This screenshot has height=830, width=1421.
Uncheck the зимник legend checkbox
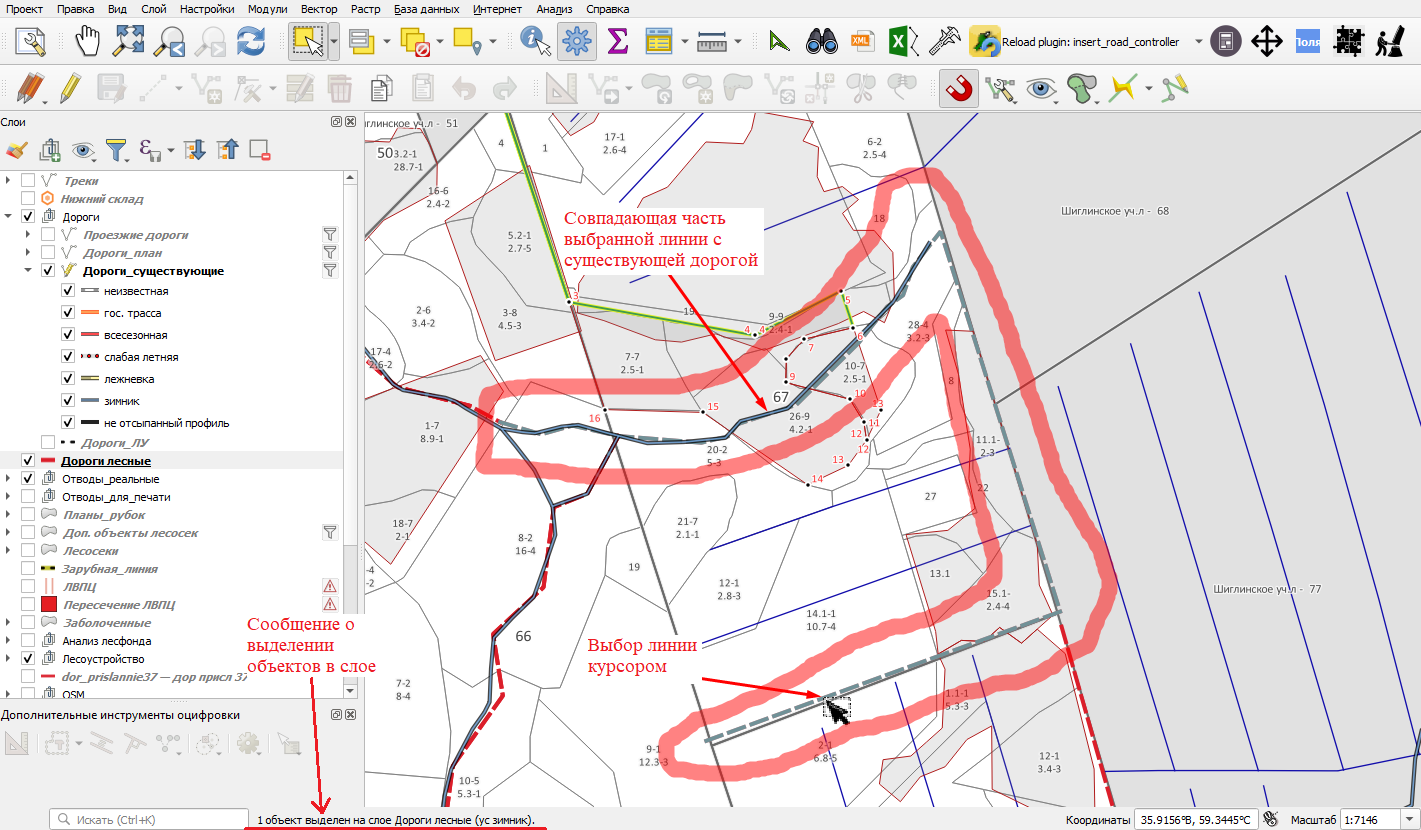click(x=68, y=401)
